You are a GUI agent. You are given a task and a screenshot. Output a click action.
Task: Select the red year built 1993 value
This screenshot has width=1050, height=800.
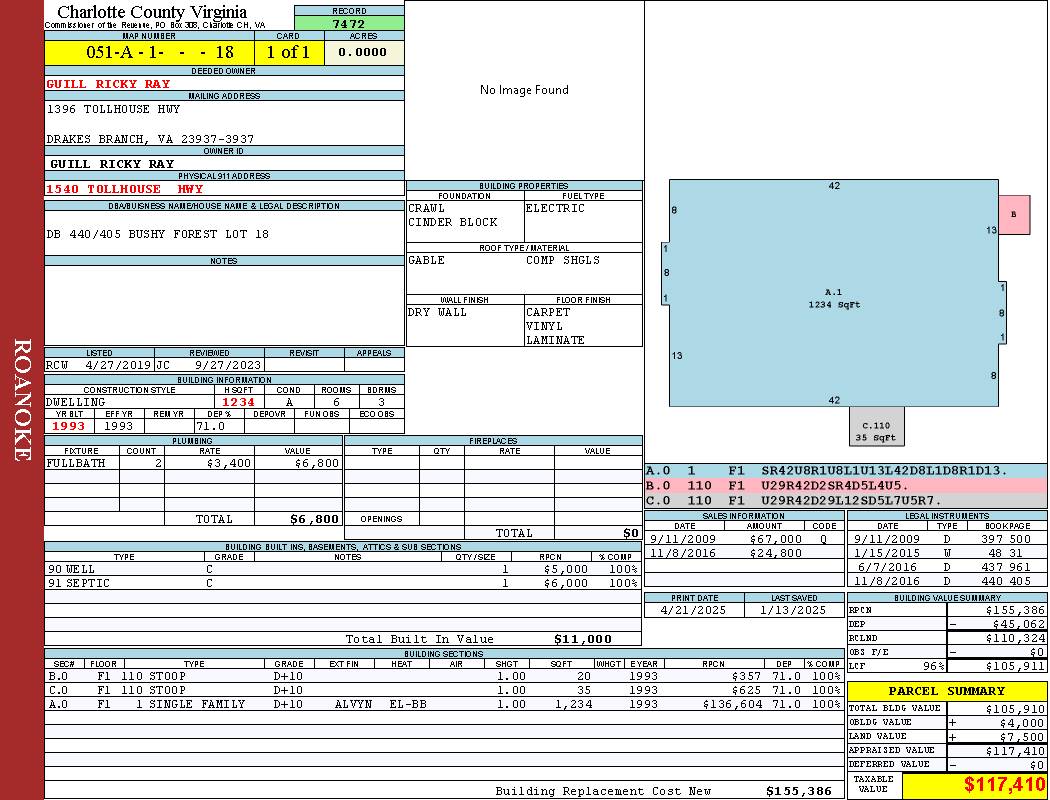point(69,426)
